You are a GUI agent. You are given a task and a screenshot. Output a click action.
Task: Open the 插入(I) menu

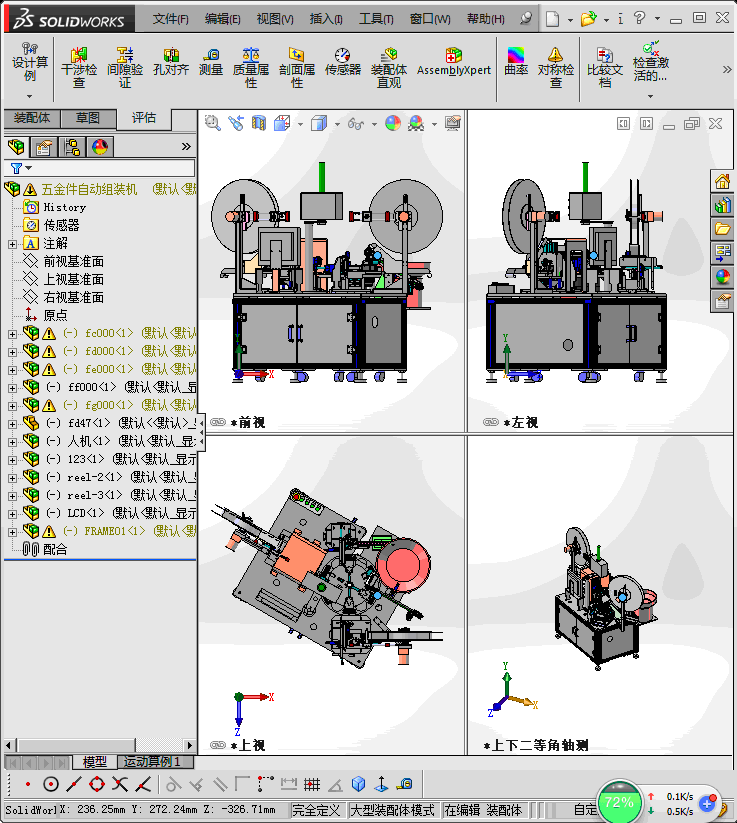(x=326, y=19)
